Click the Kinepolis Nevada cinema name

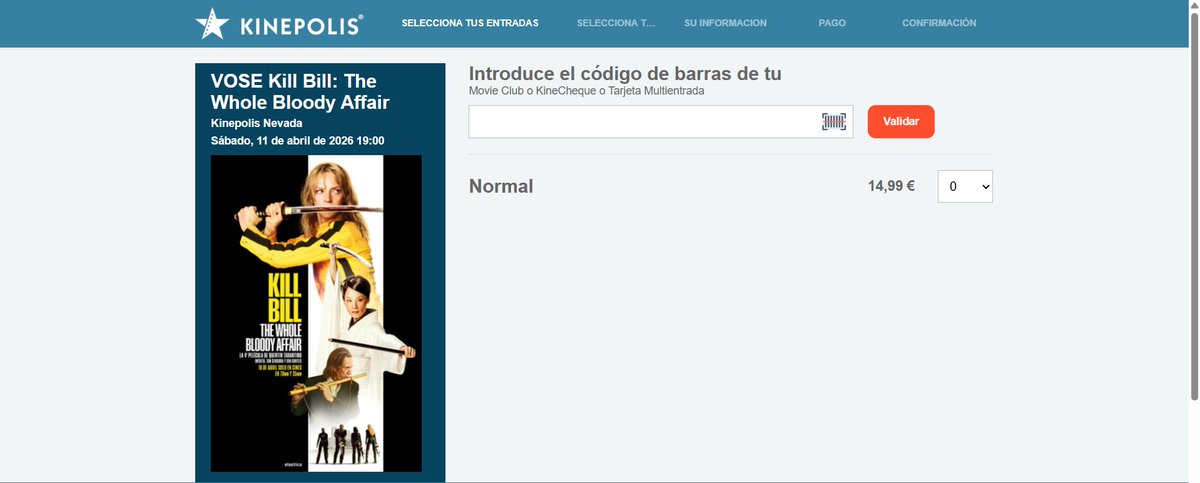[257, 123]
